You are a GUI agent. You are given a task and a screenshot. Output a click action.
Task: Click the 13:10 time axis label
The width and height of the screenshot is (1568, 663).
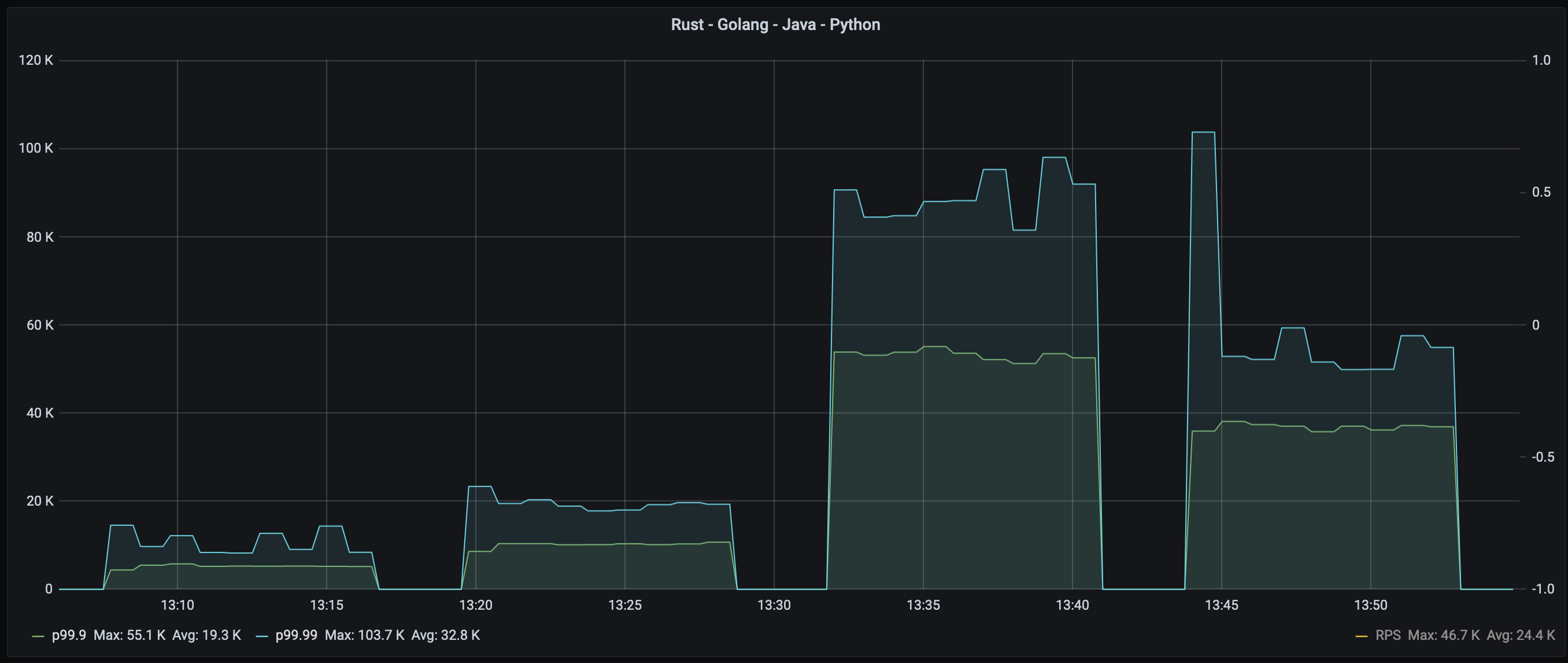(x=177, y=605)
